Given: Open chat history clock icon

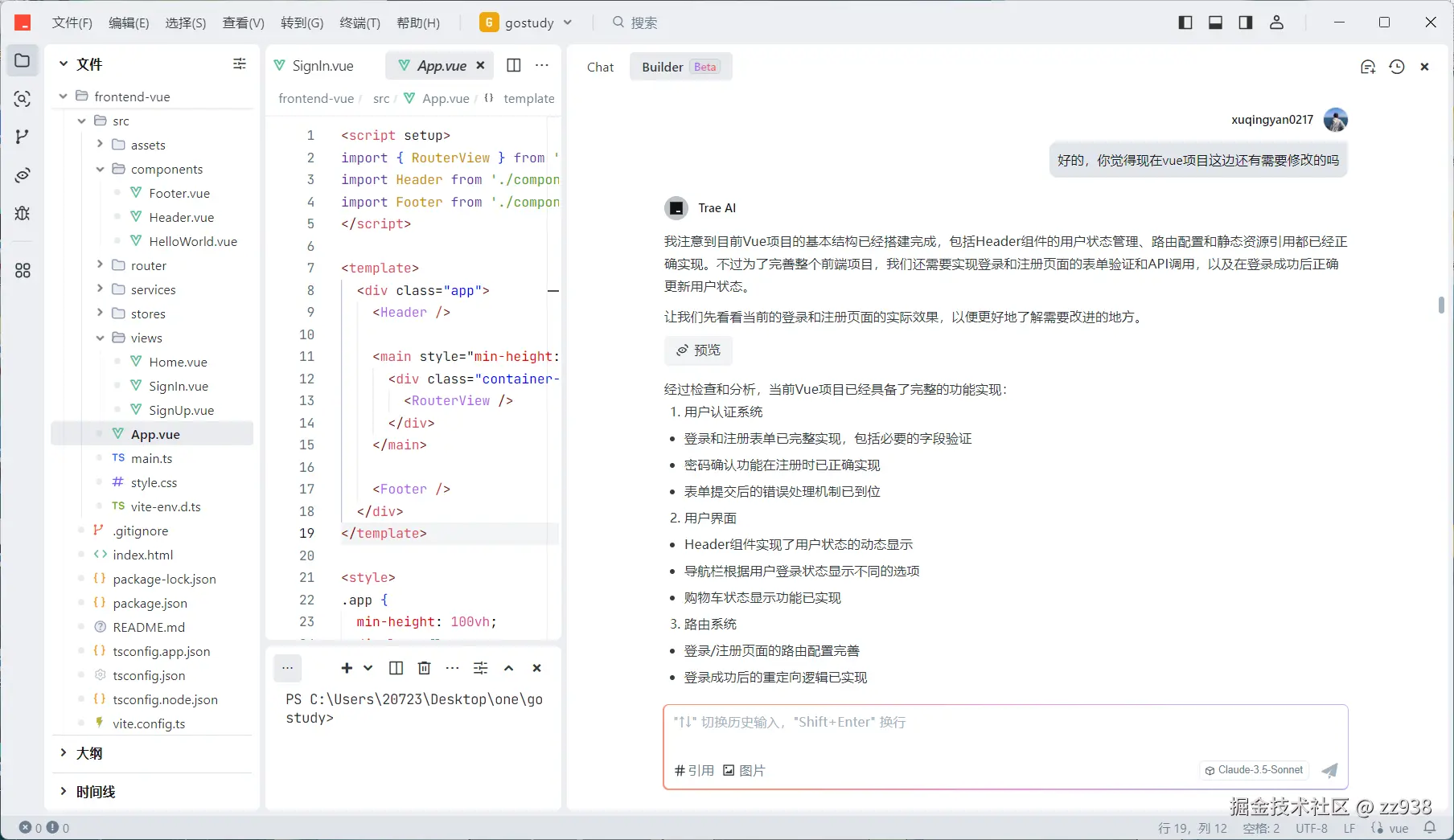Looking at the screenshot, I should tap(1397, 67).
